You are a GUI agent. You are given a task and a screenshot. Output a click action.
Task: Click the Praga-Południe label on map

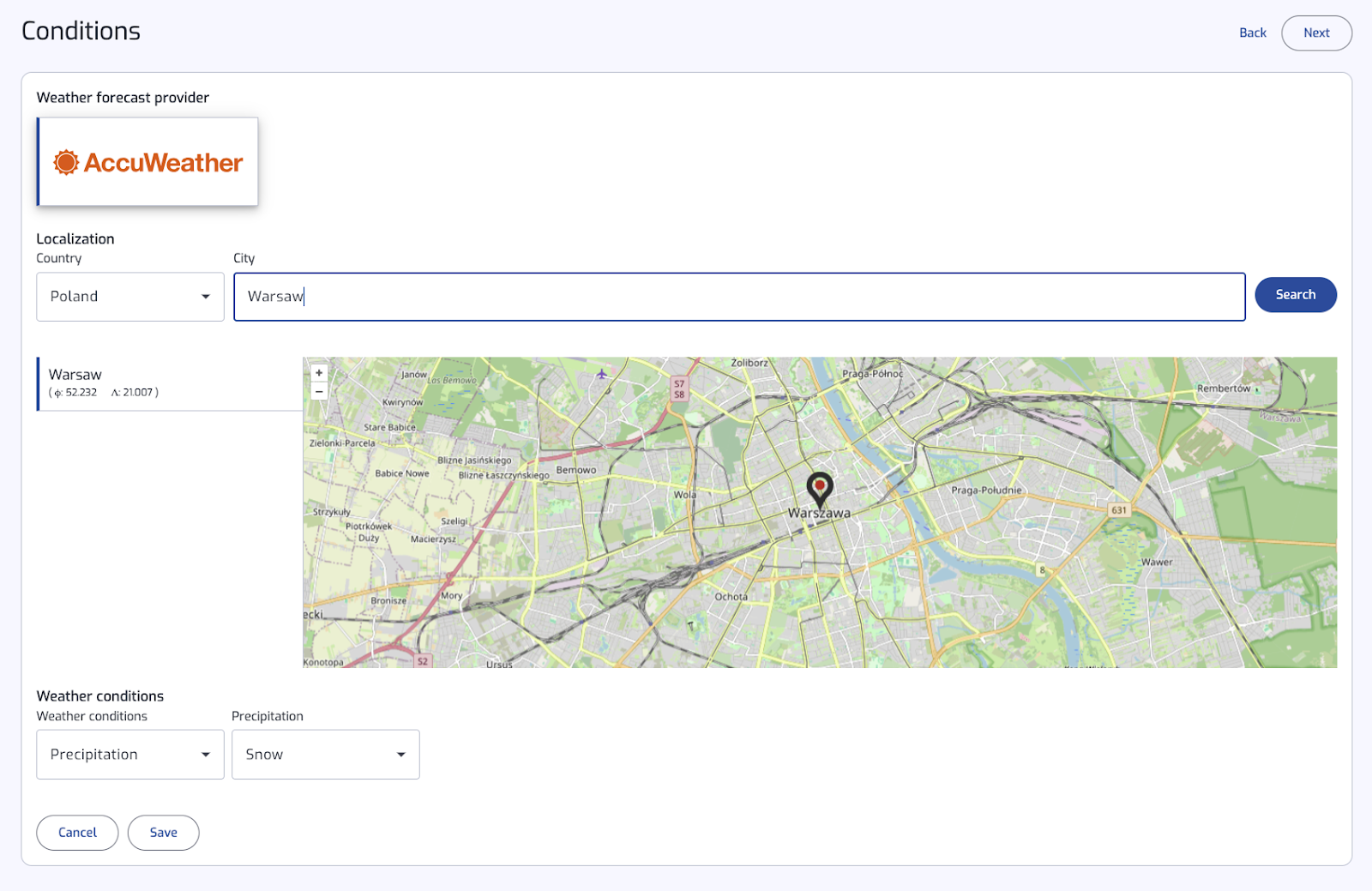coord(986,491)
